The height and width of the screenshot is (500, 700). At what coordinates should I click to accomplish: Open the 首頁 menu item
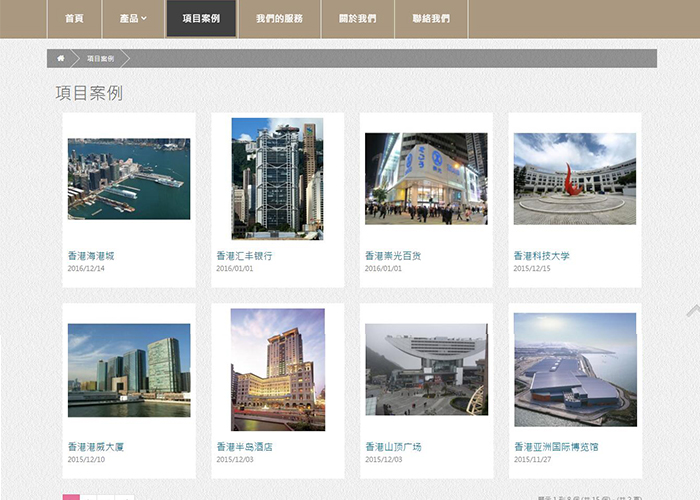[x=74, y=19]
